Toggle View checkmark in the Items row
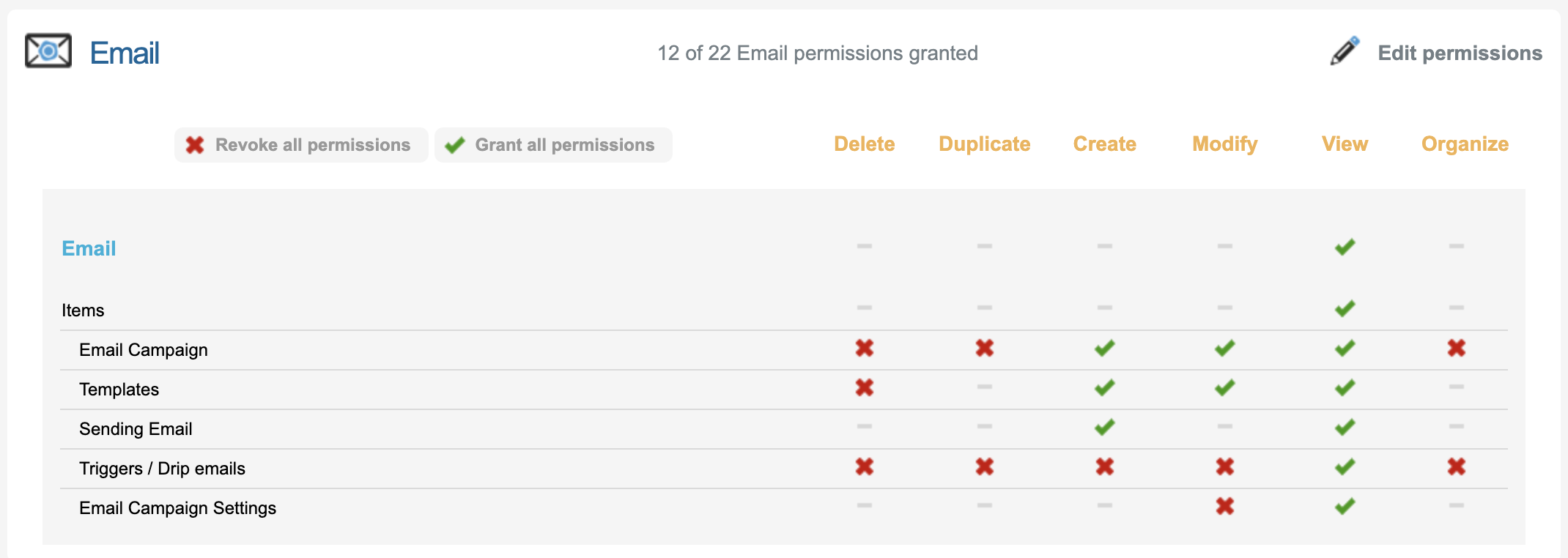The height and width of the screenshot is (558, 1568). (x=1345, y=308)
